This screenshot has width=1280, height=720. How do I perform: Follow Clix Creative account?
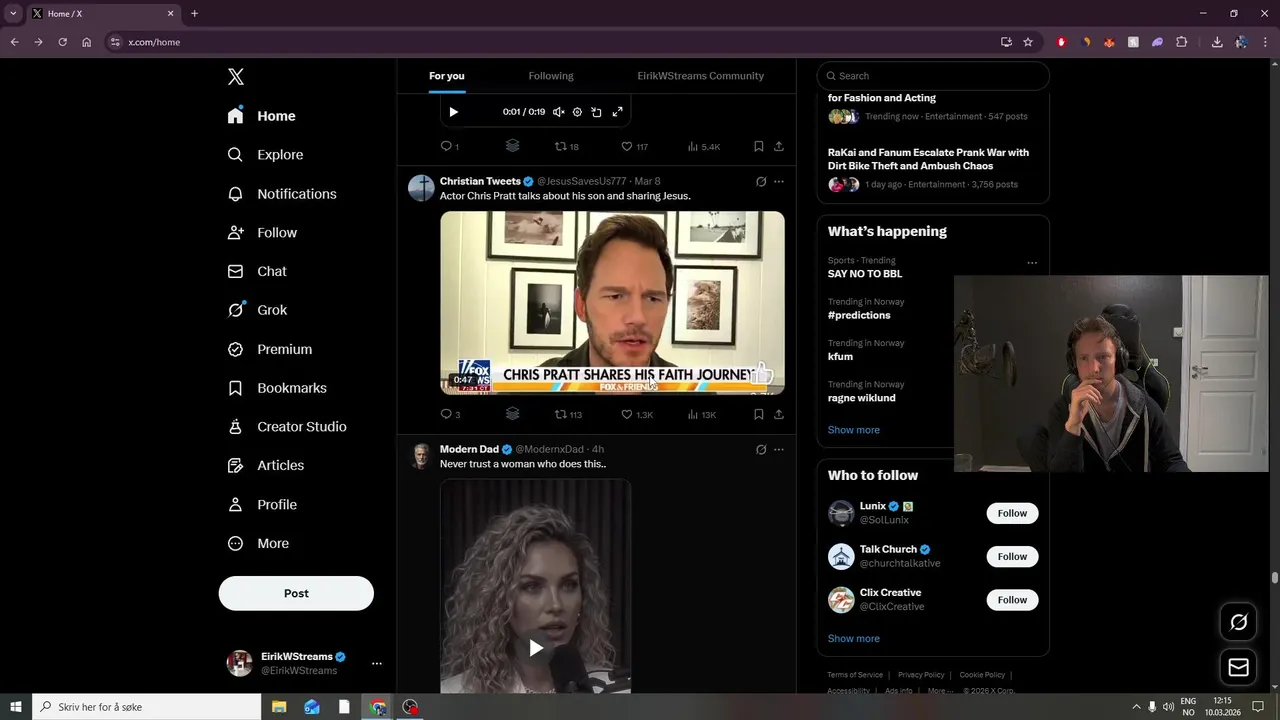click(x=1012, y=600)
